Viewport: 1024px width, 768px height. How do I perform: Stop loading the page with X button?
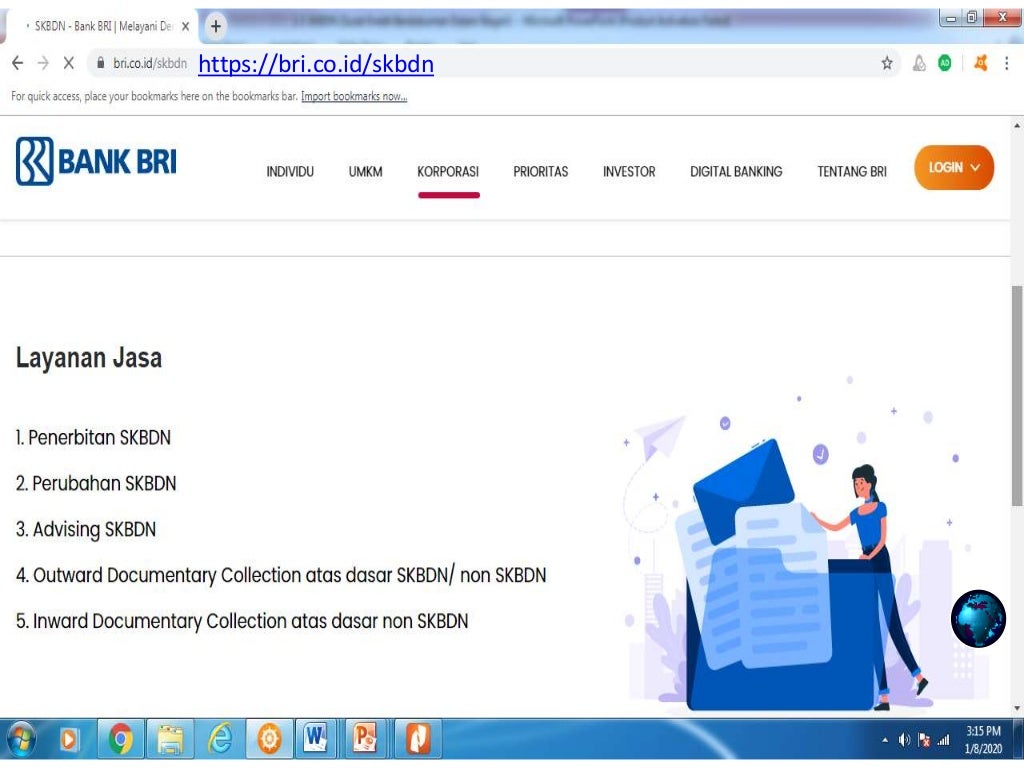coord(69,63)
